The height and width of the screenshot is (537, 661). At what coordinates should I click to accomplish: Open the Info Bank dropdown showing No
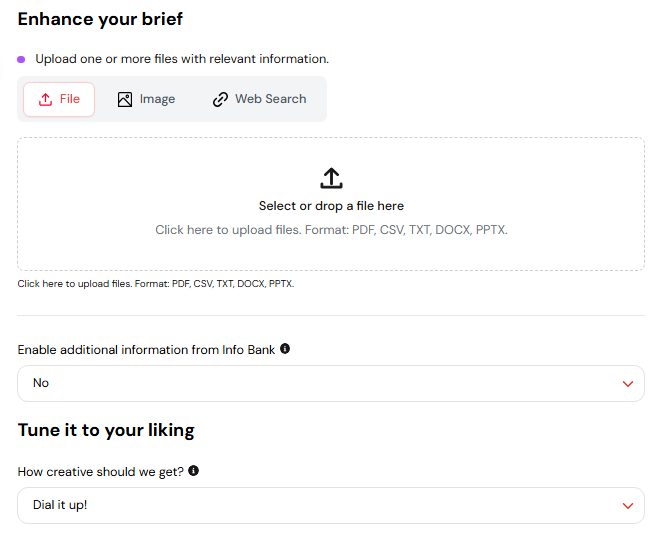click(331, 383)
